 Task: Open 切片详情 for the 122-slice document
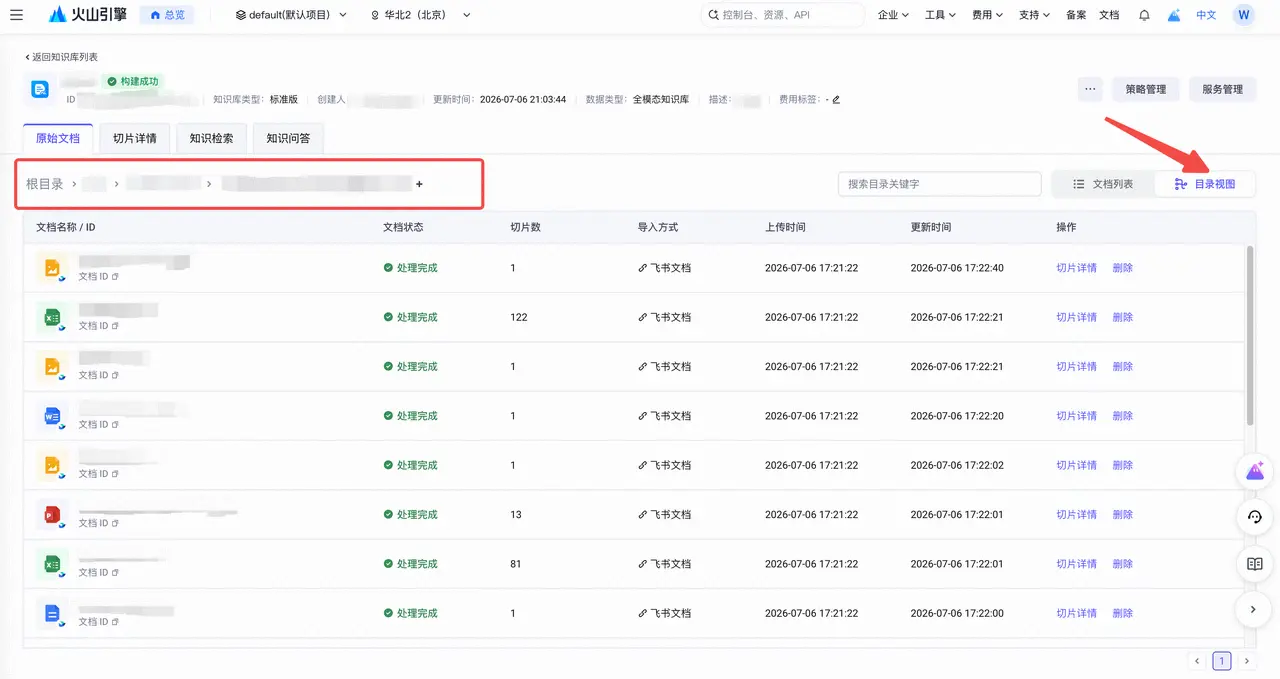(1077, 317)
